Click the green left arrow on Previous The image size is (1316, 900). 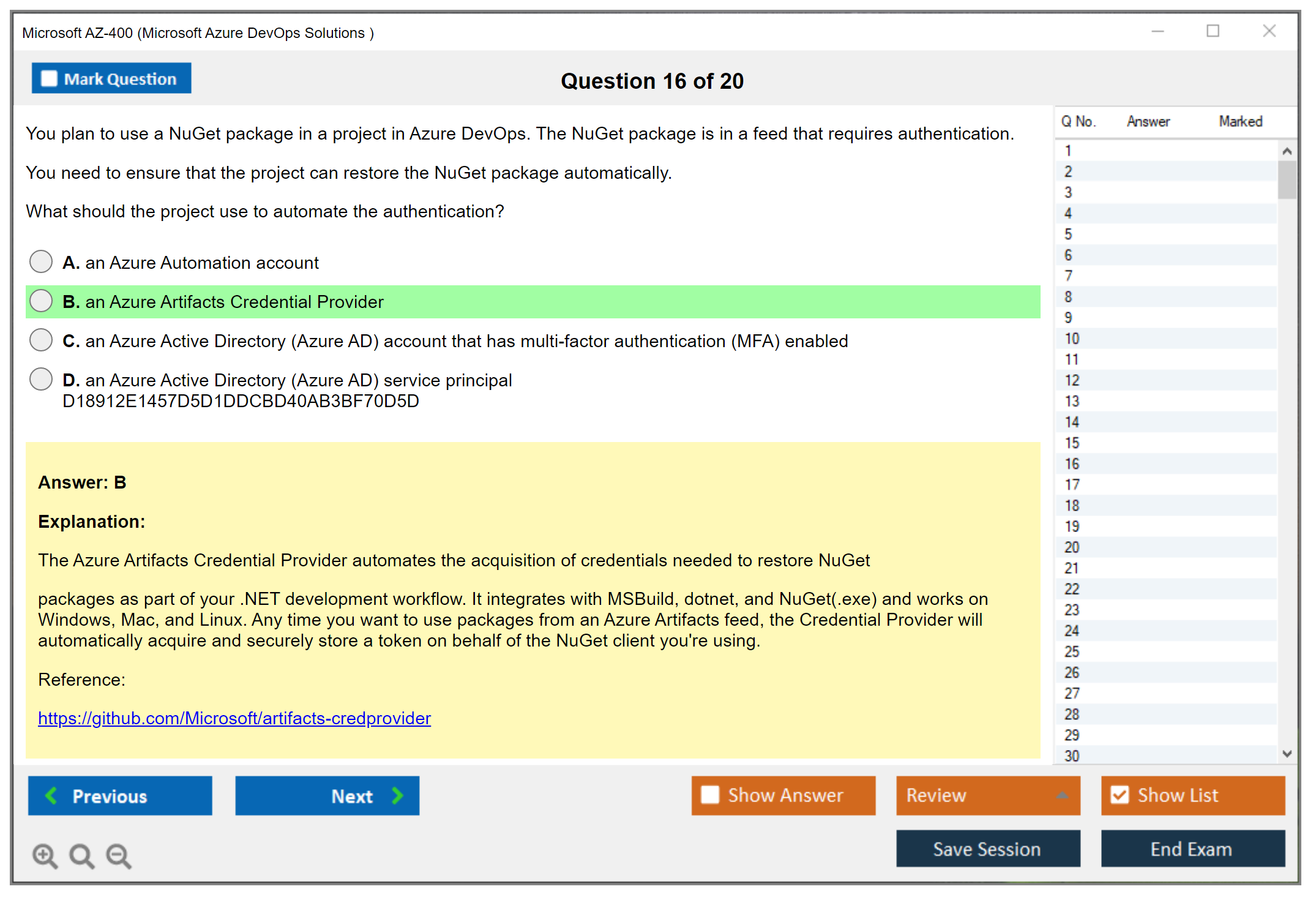tap(51, 795)
